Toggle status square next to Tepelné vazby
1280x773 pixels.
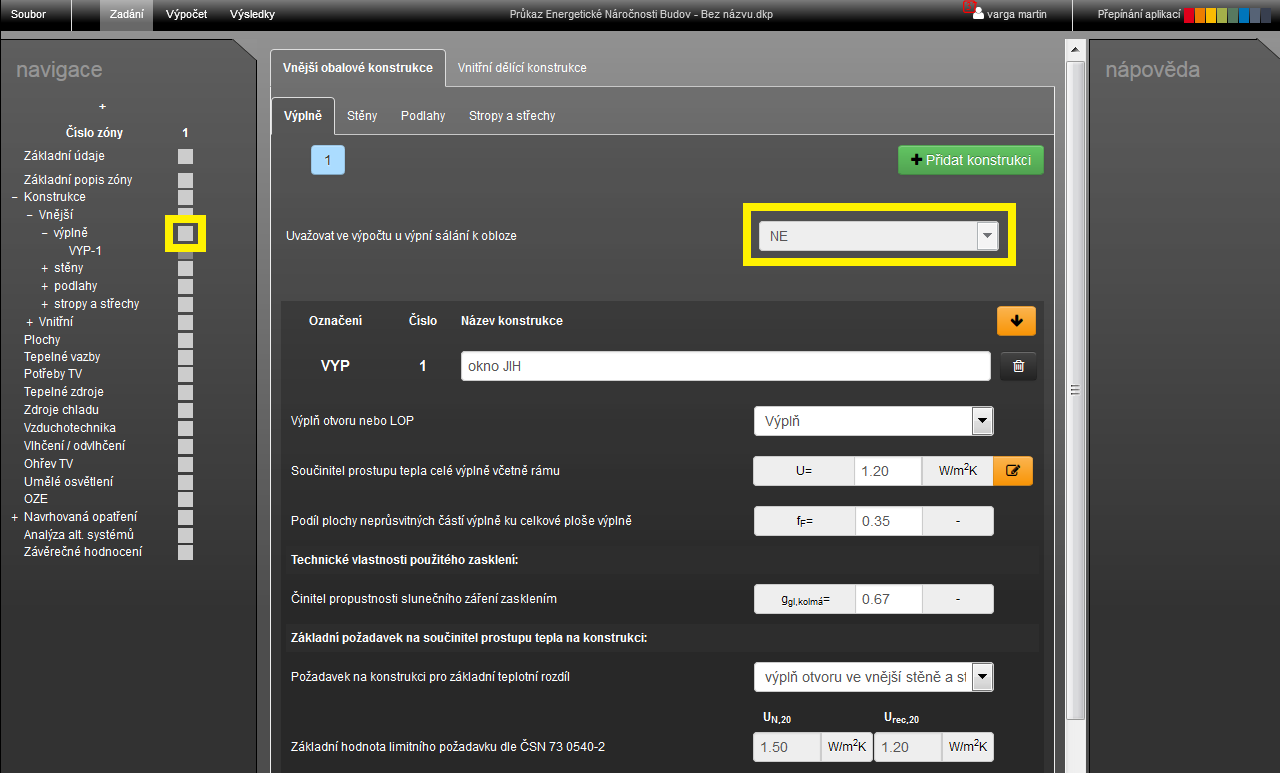tap(185, 357)
